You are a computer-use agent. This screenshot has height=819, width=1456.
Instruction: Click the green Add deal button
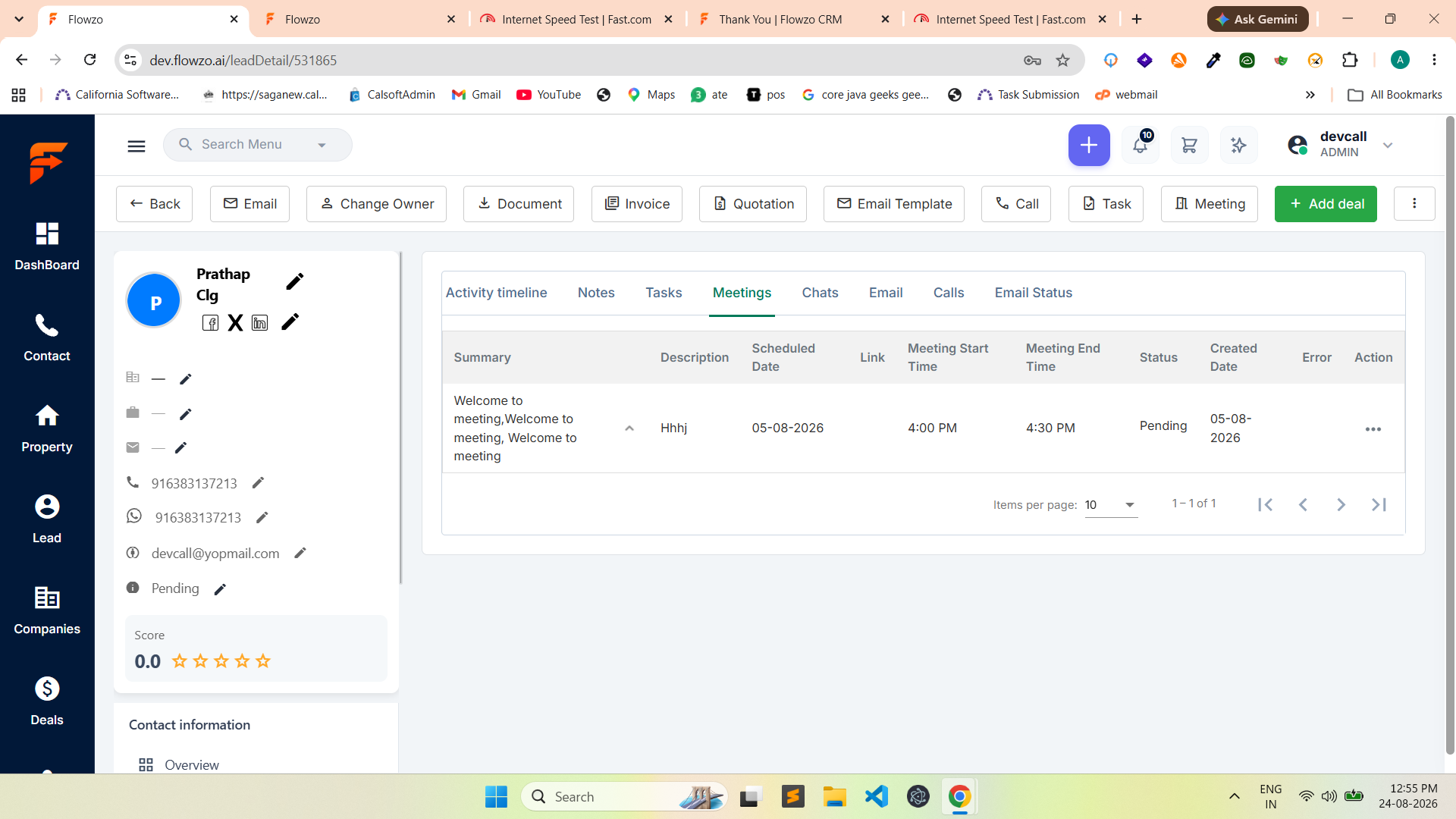pos(1326,204)
